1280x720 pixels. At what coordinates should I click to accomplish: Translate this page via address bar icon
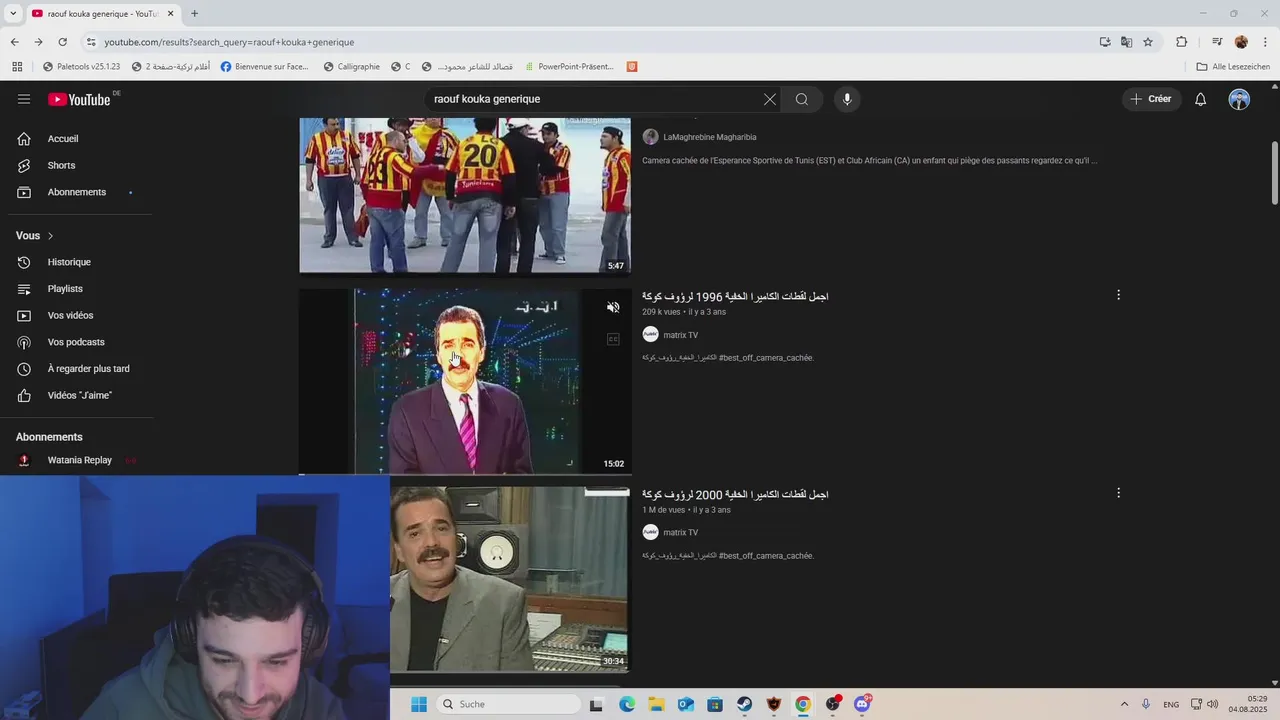(x=1126, y=42)
